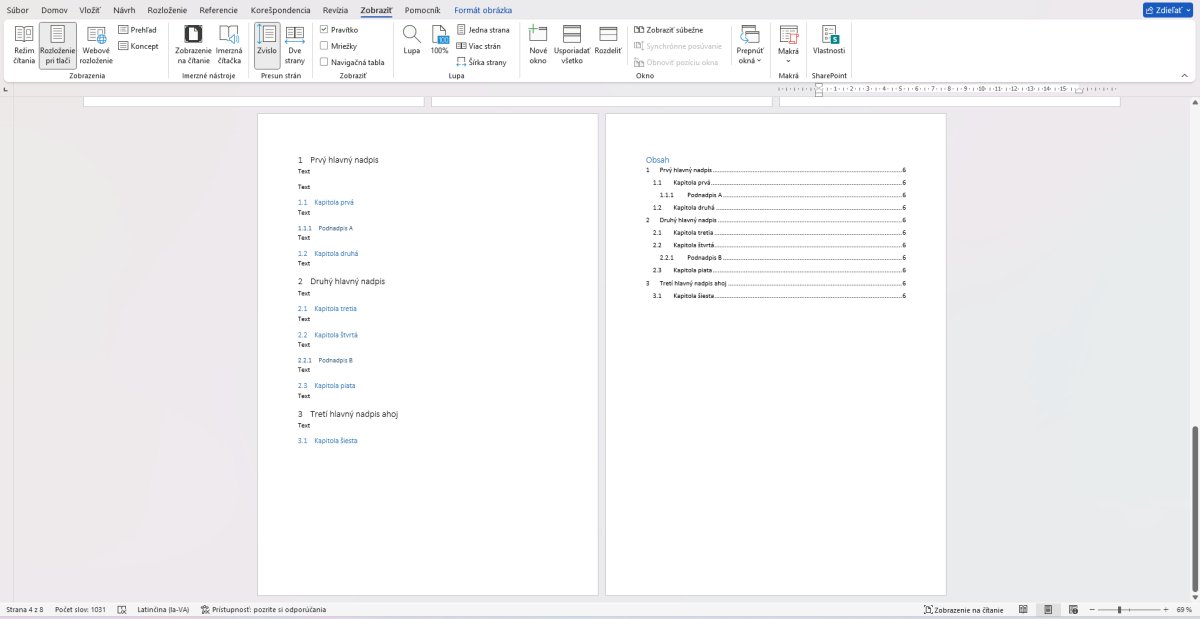This screenshot has width=1200, height=619.
Task: Switch to Korešpondencia tab
Action: (281, 9)
